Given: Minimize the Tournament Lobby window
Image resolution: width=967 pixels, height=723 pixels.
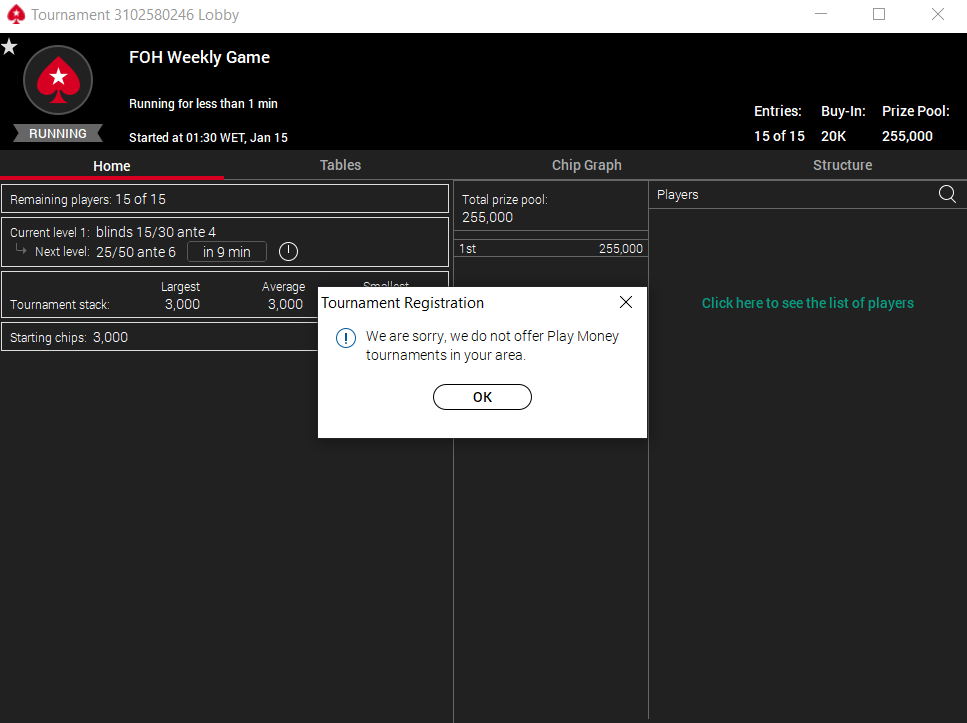Looking at the screenshot, I should 821,14.
